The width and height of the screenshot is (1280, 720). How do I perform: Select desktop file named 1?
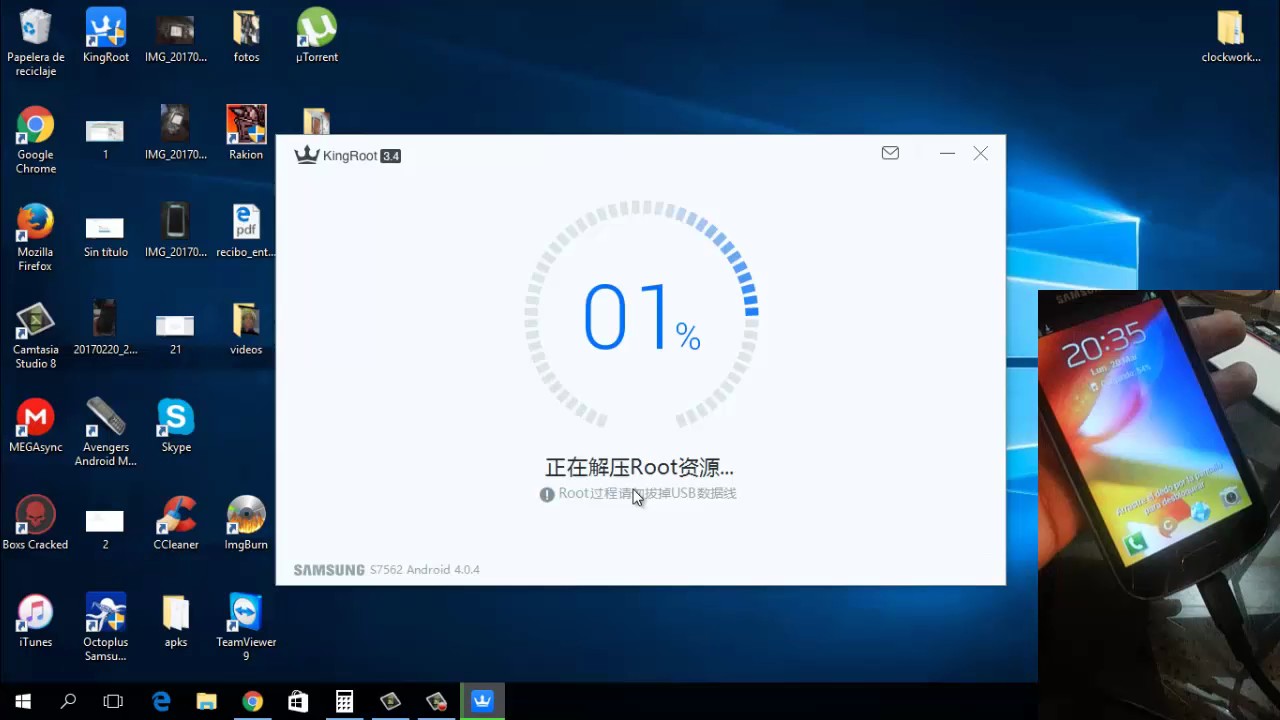pyautogui.click(x=105, y=140)
